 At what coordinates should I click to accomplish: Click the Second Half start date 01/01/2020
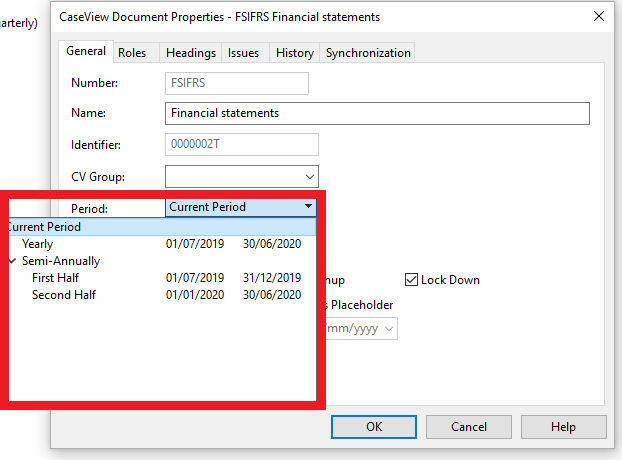click(195, 295)
